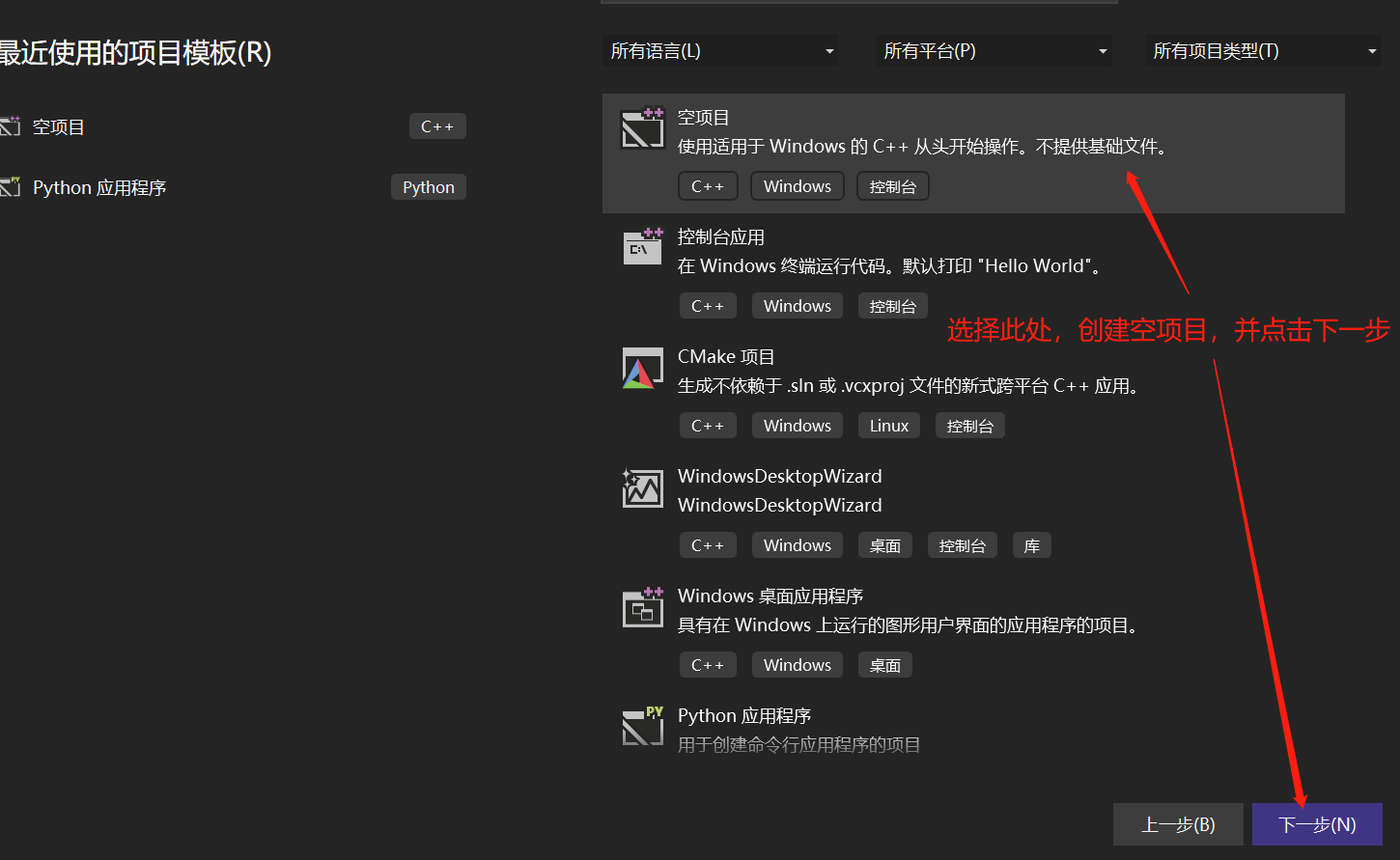This screenshot has width=1400, height=860.
Task: Click the WindowsDesktopWizard template icon
Action: tap(642, 487)
